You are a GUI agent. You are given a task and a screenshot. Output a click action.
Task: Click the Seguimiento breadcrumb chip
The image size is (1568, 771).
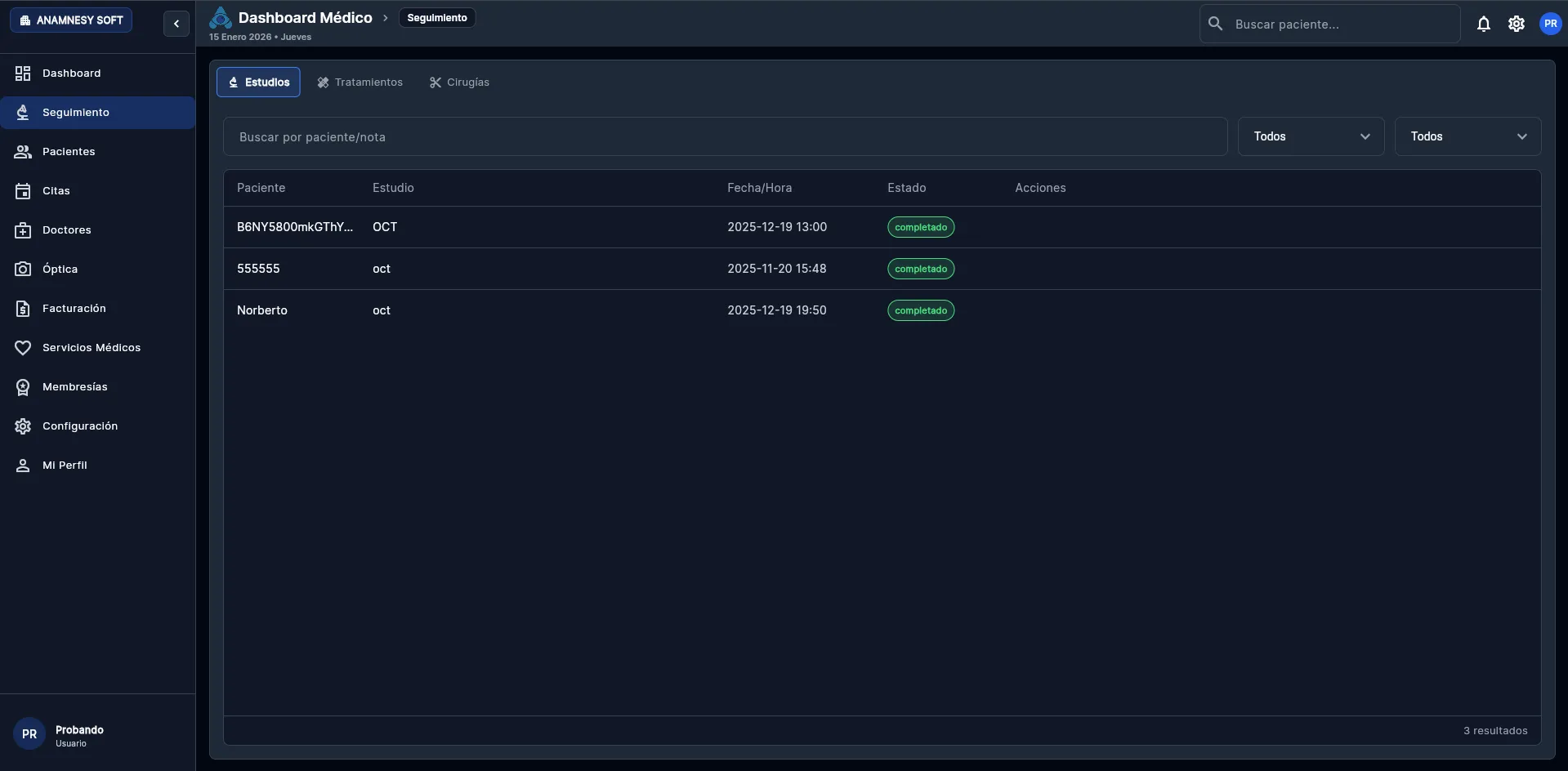point(437,18)
